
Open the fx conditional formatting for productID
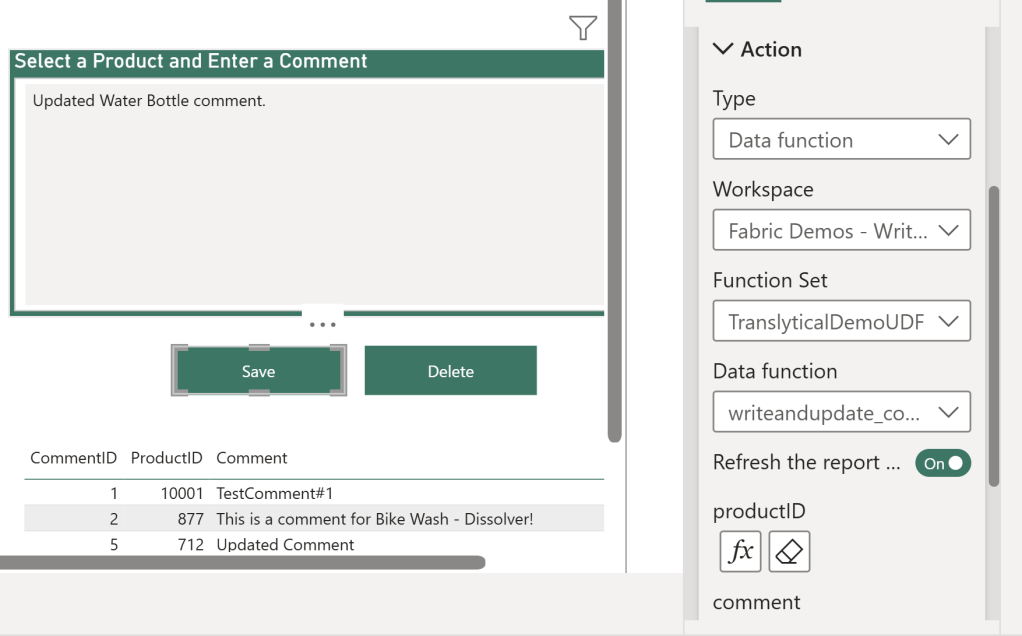tap(740, 552)
